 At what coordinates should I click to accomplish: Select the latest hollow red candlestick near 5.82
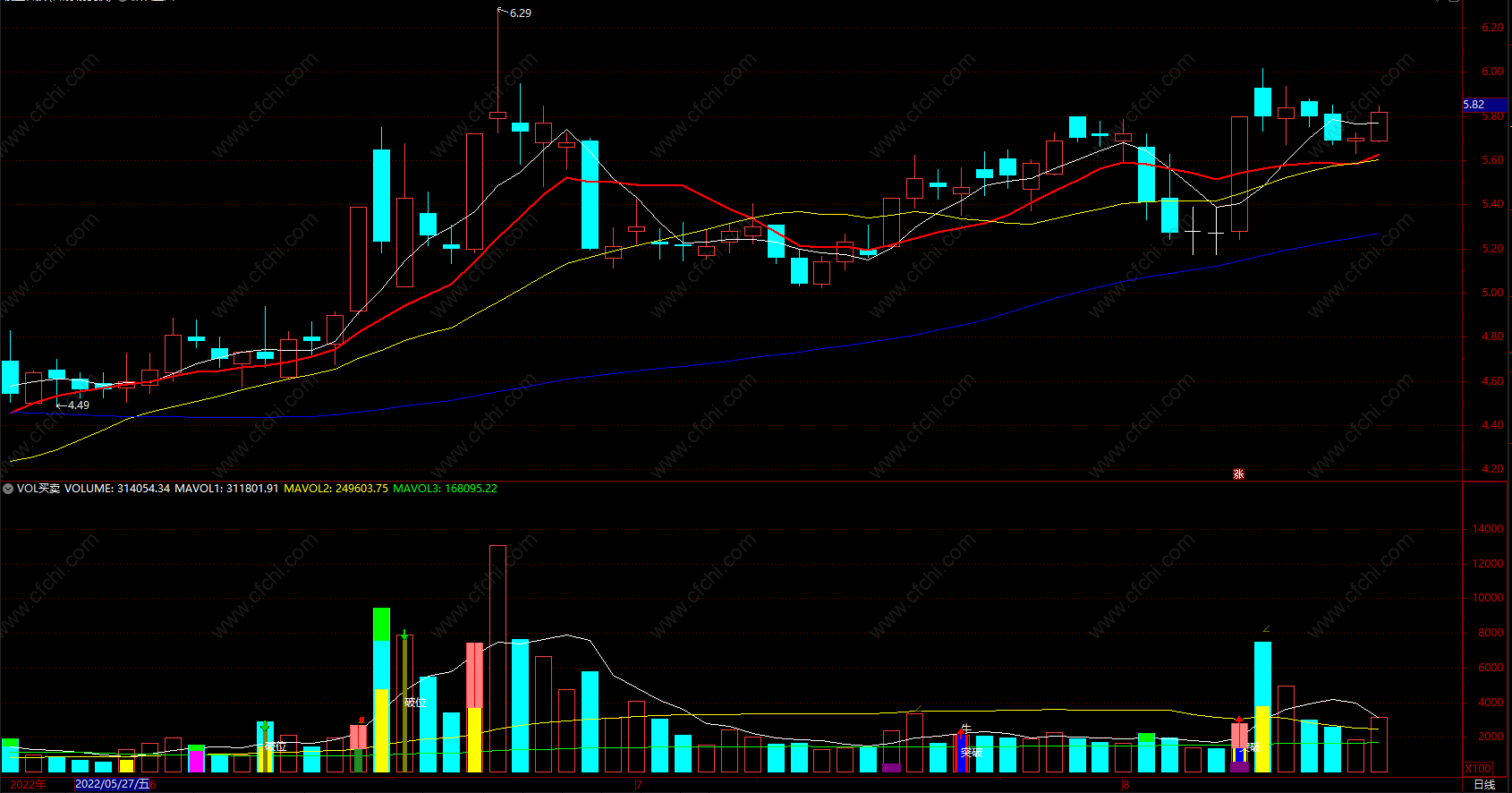[x=1379, y=126]
